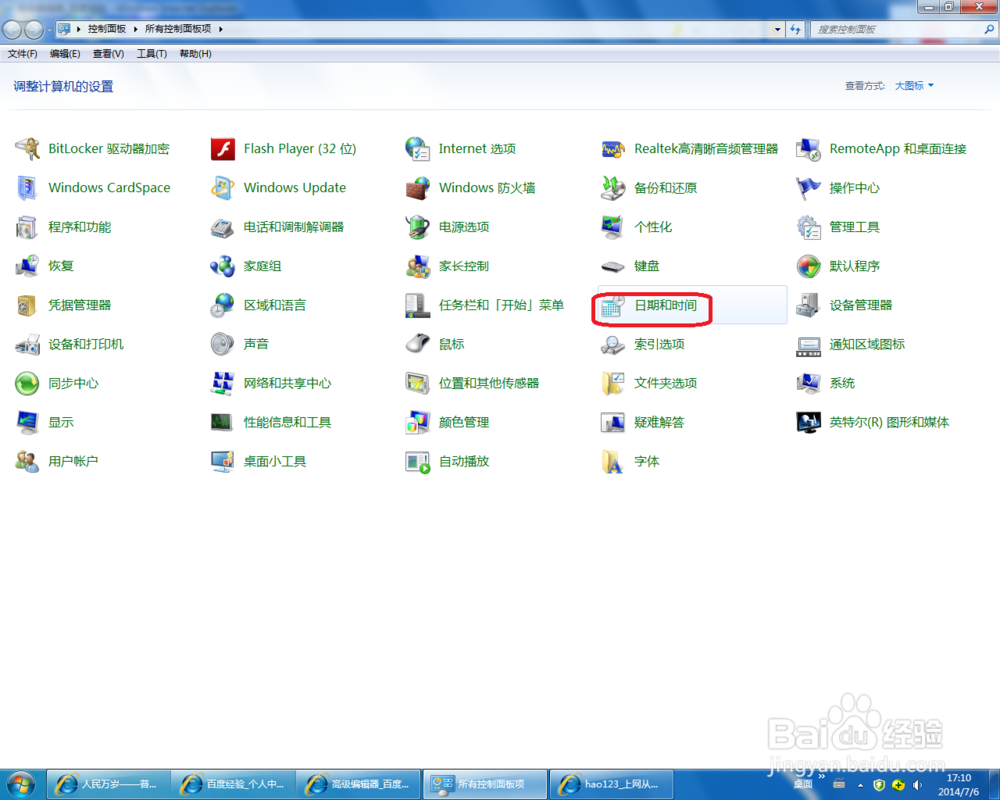Open the 区域和语言 globe icon
Screen dimensions: 1000x800
click(223, 305)
